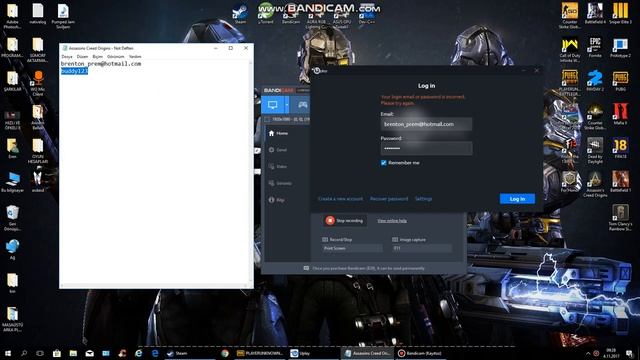
Task: Open the View online help link
Action: 392,221
